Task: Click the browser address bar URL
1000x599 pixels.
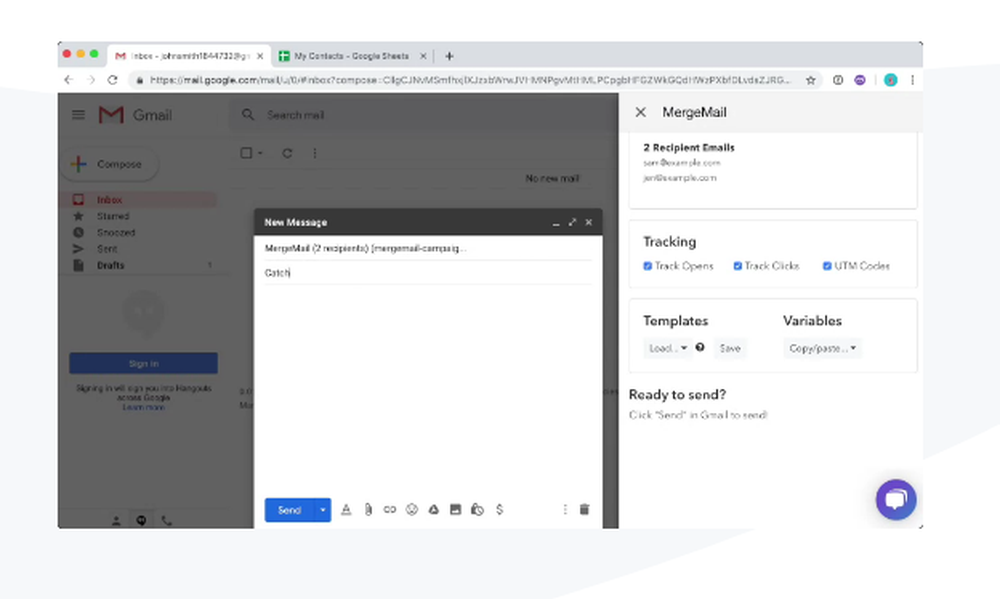Action: (x=469, y=80)
